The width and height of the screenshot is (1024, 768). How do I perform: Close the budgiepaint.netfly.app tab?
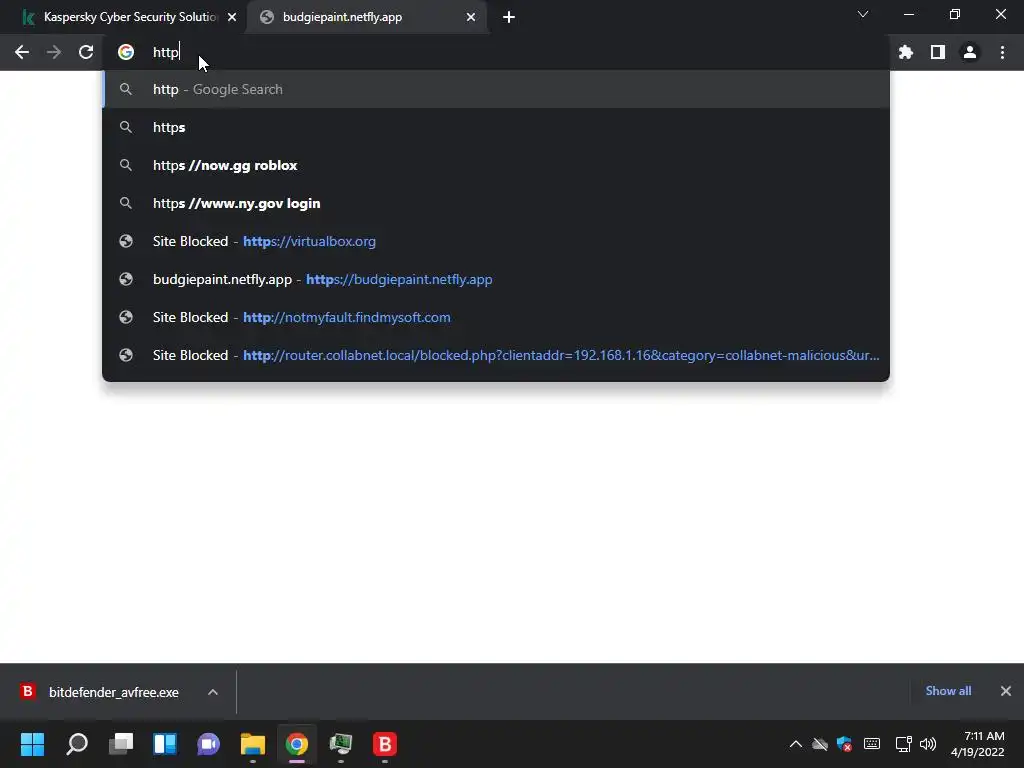tap(471, 17)
